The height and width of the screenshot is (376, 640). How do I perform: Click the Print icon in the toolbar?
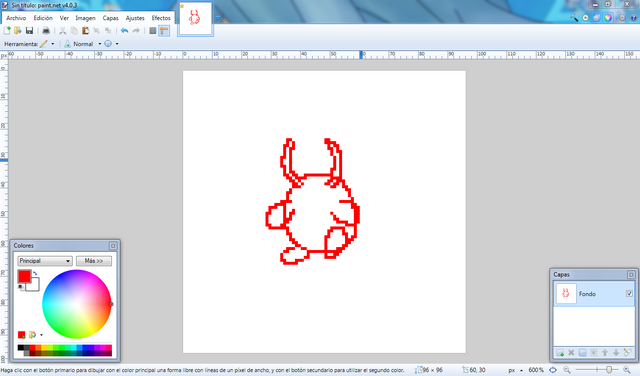46,31
